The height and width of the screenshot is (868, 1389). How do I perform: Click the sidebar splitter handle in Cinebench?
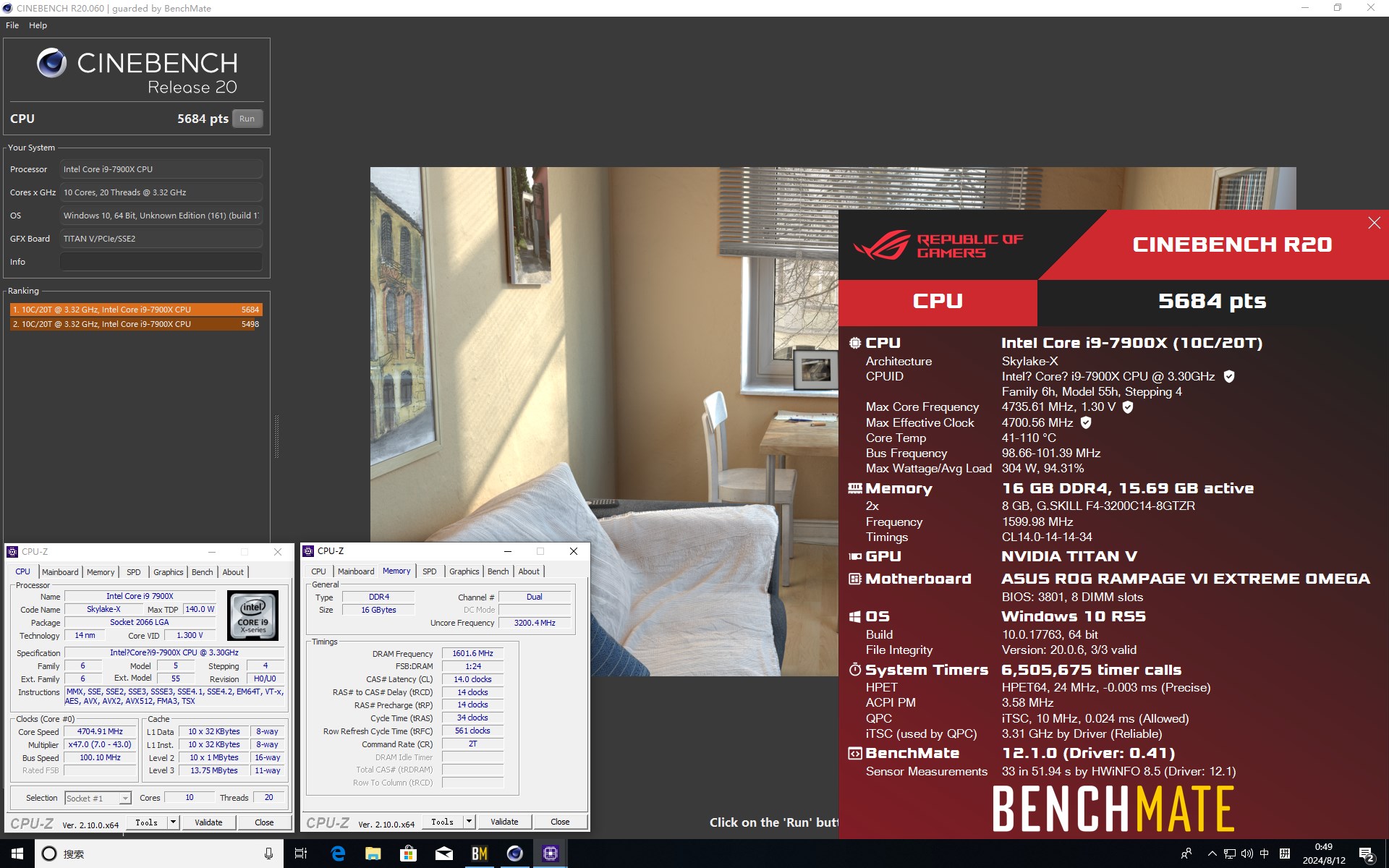[x=276, y=436]
